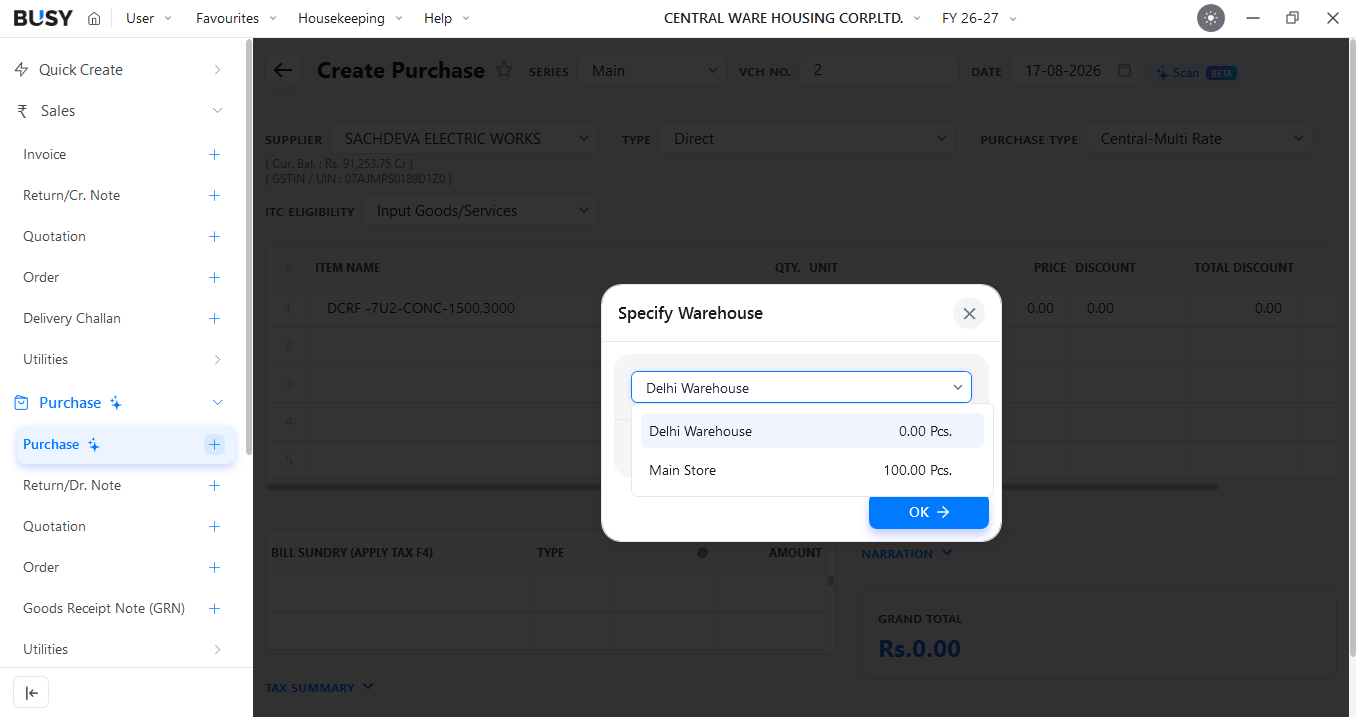Add a new Goods Receipt Note plus icon
1356x717 pixels.
214,609
